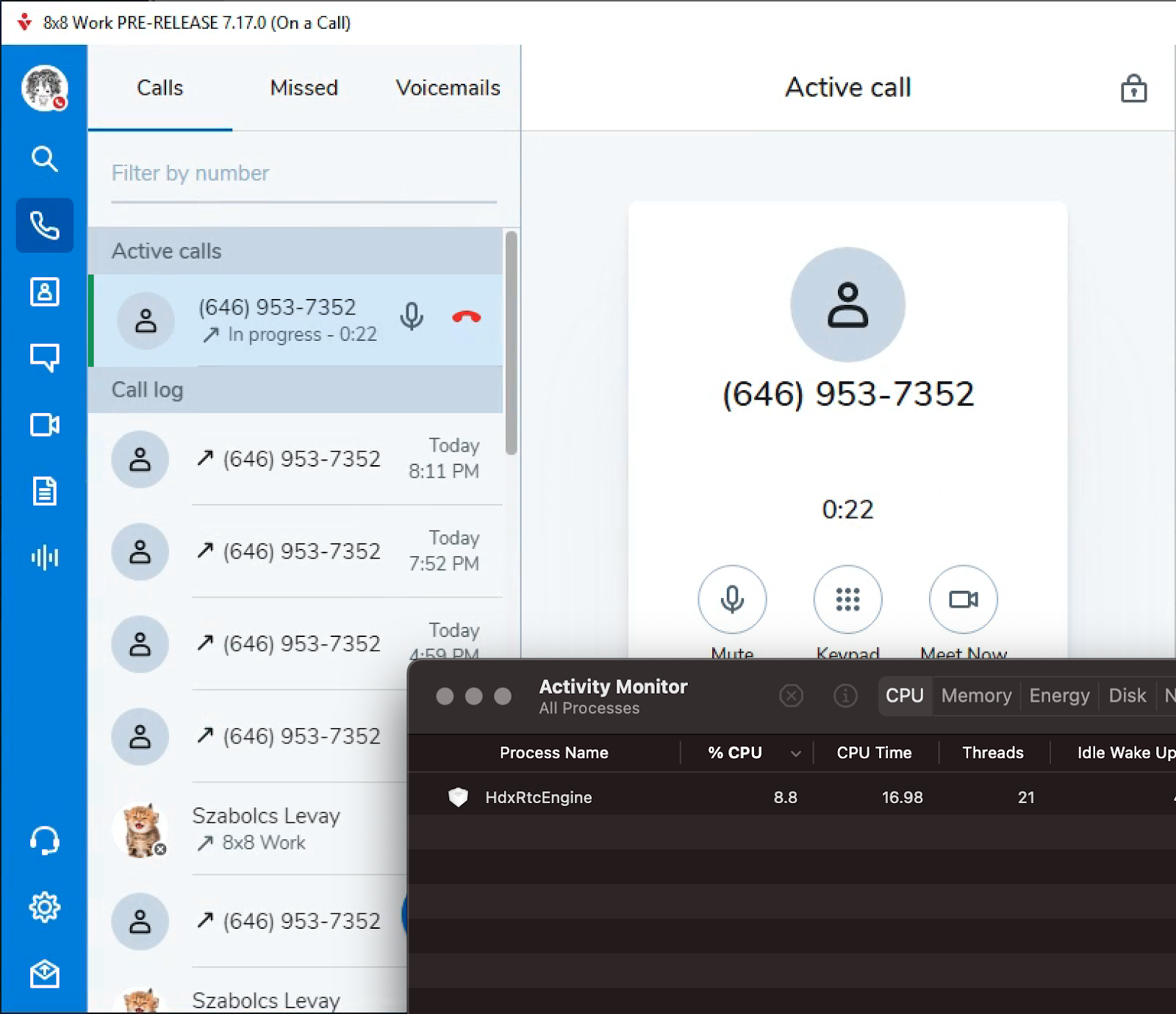Screen dimensions: 1176x1014
Task: Click the 0:22 call timer in call card
Action: pos(847,509)
